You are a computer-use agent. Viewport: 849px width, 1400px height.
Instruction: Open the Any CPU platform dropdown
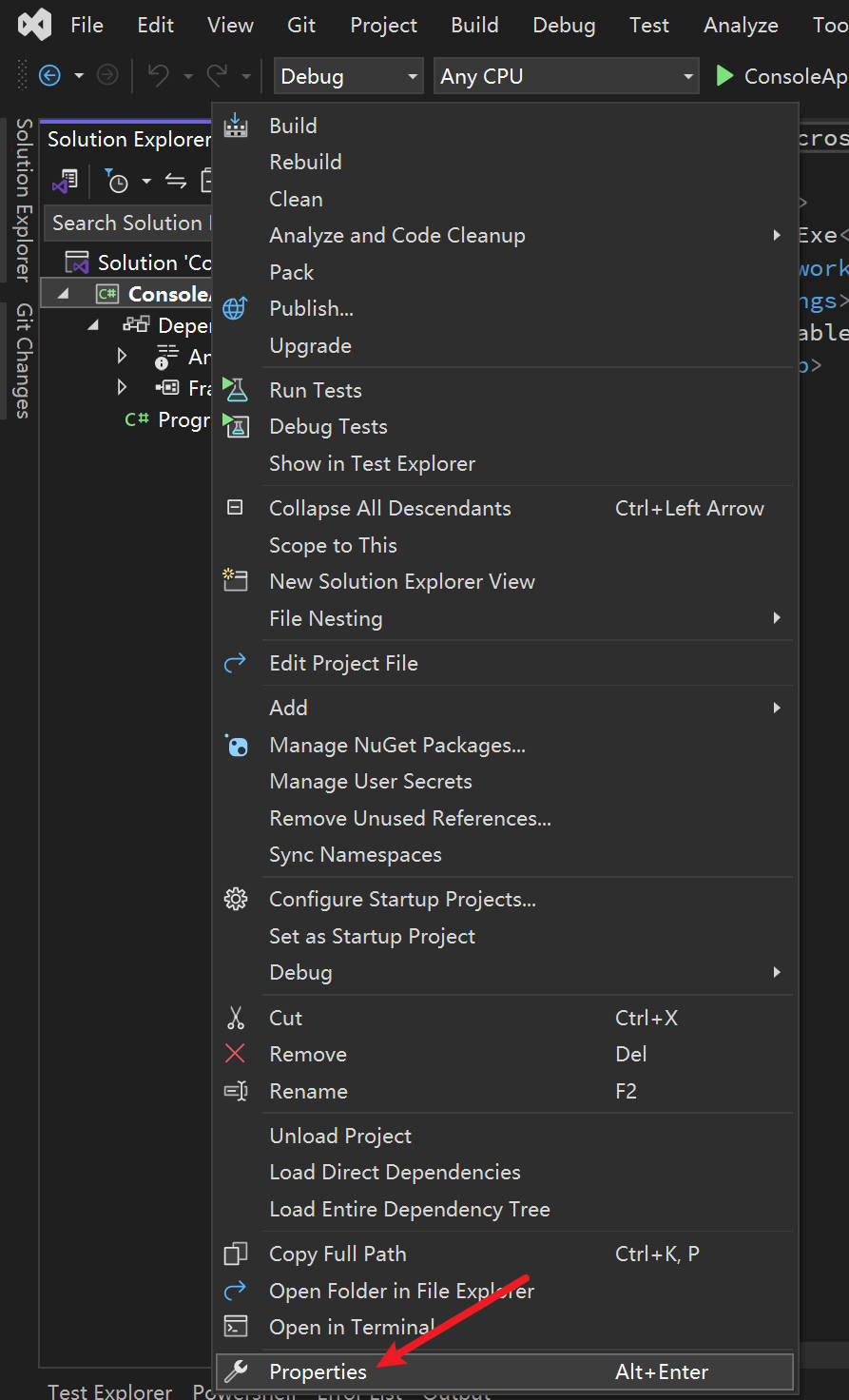567,76
